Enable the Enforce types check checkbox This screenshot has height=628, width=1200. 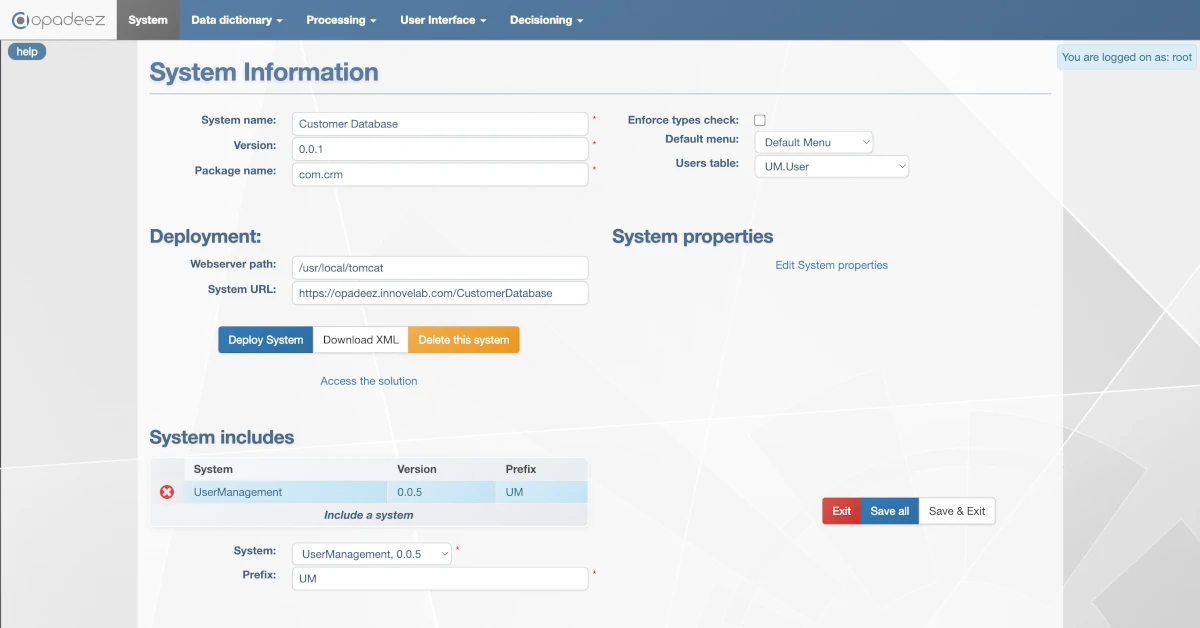pyautogui.click(x=759, y=119)
